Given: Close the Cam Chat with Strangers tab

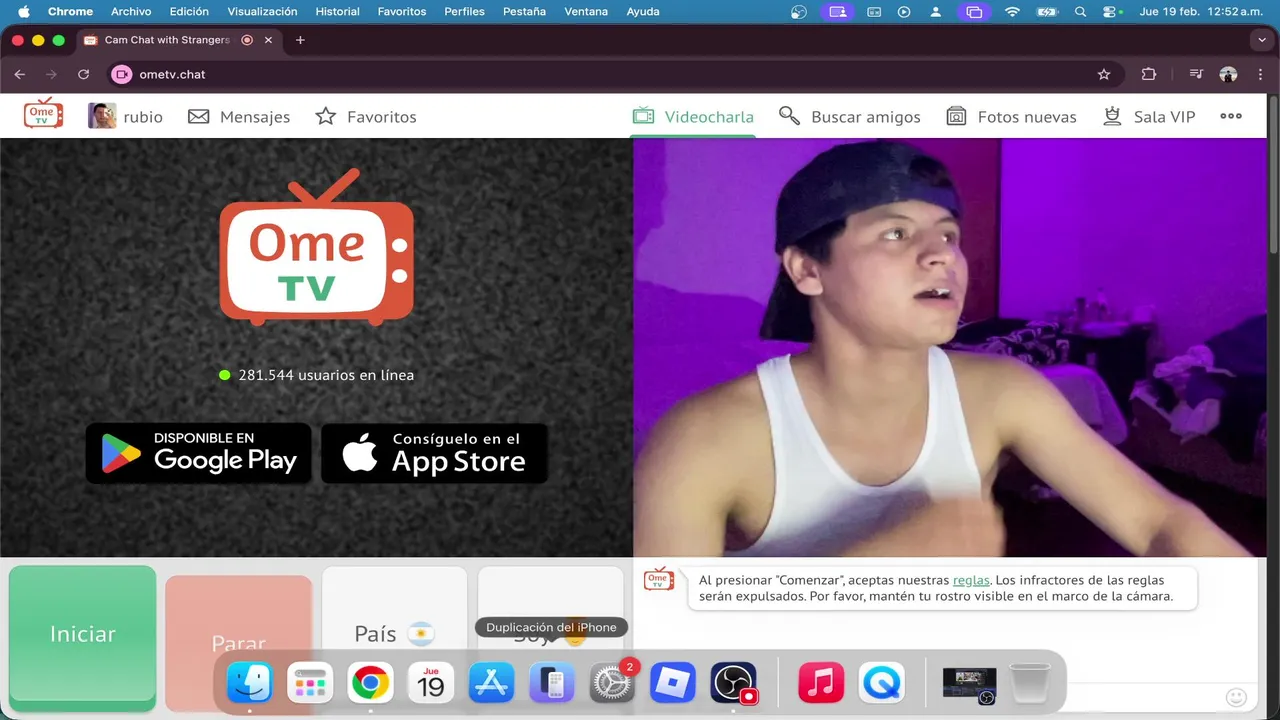Looking at the screenshot, I should (x=269, y=40).
